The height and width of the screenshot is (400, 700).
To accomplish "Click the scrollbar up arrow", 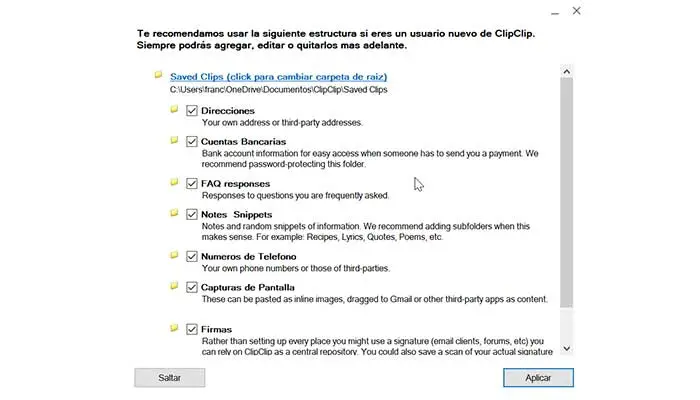I will tap(567, 73).
